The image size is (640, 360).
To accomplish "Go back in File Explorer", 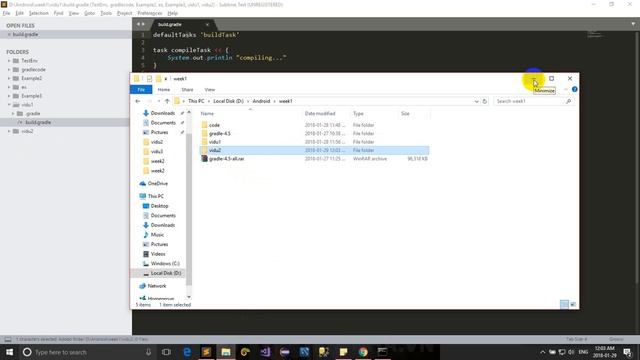I will coord(138,101).
